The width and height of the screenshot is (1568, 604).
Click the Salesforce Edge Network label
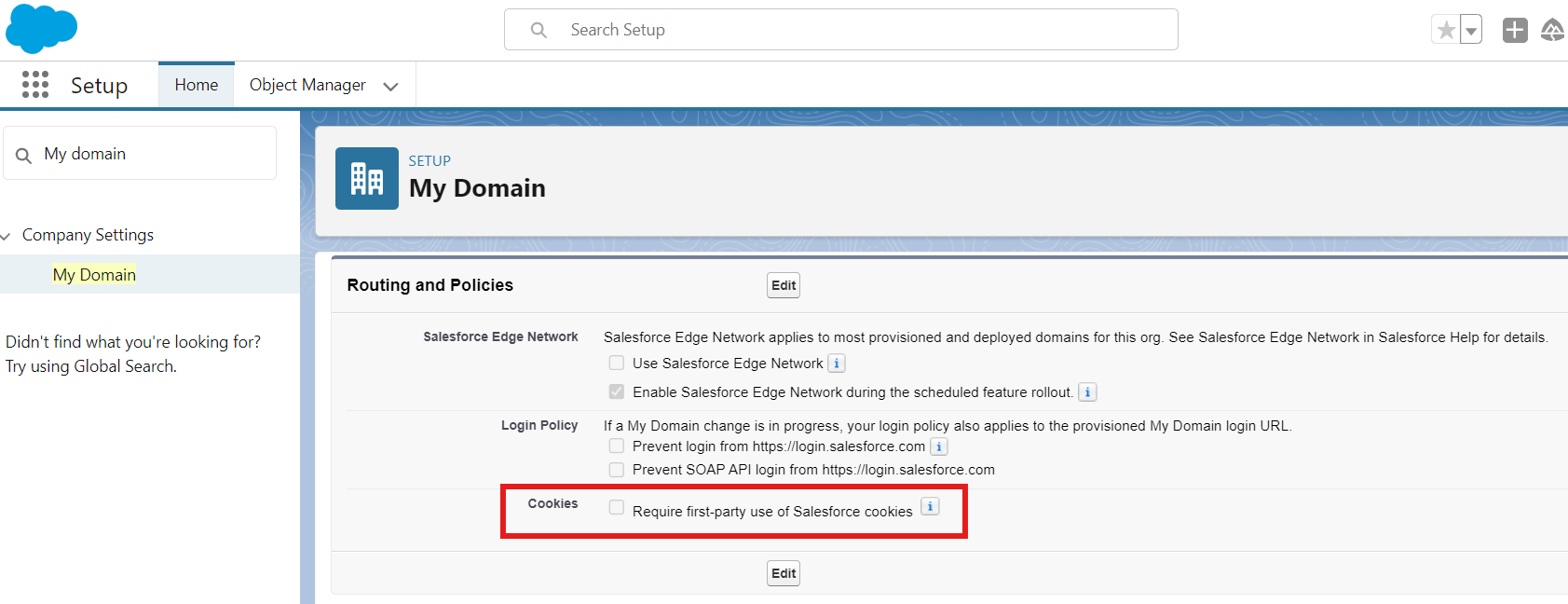(x=500, y=336)
